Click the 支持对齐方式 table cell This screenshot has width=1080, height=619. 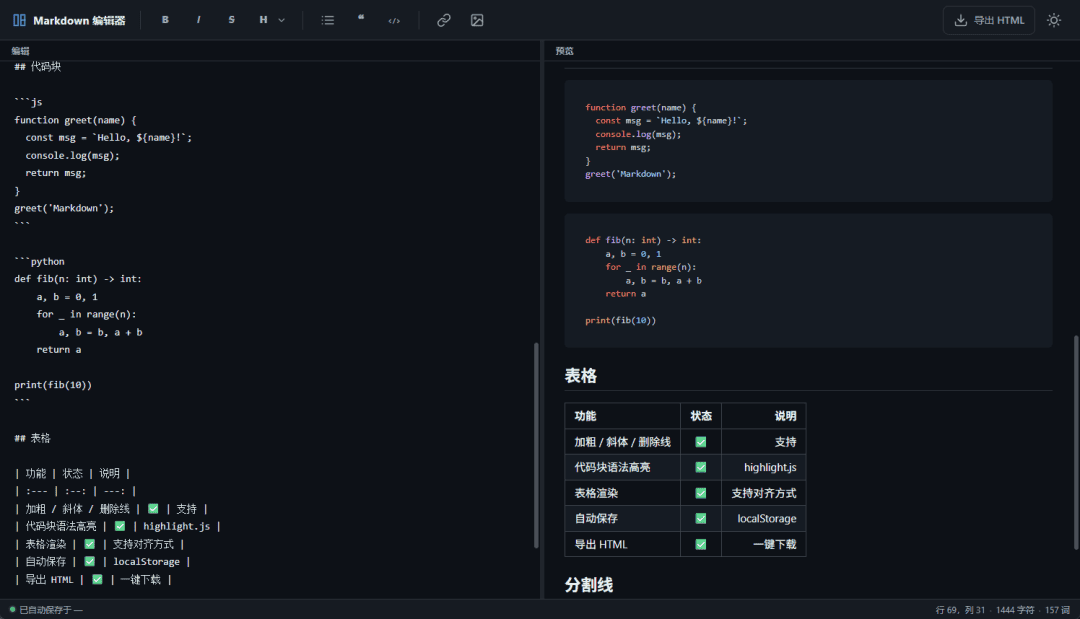pyautogui.click(x=764, y=493)
